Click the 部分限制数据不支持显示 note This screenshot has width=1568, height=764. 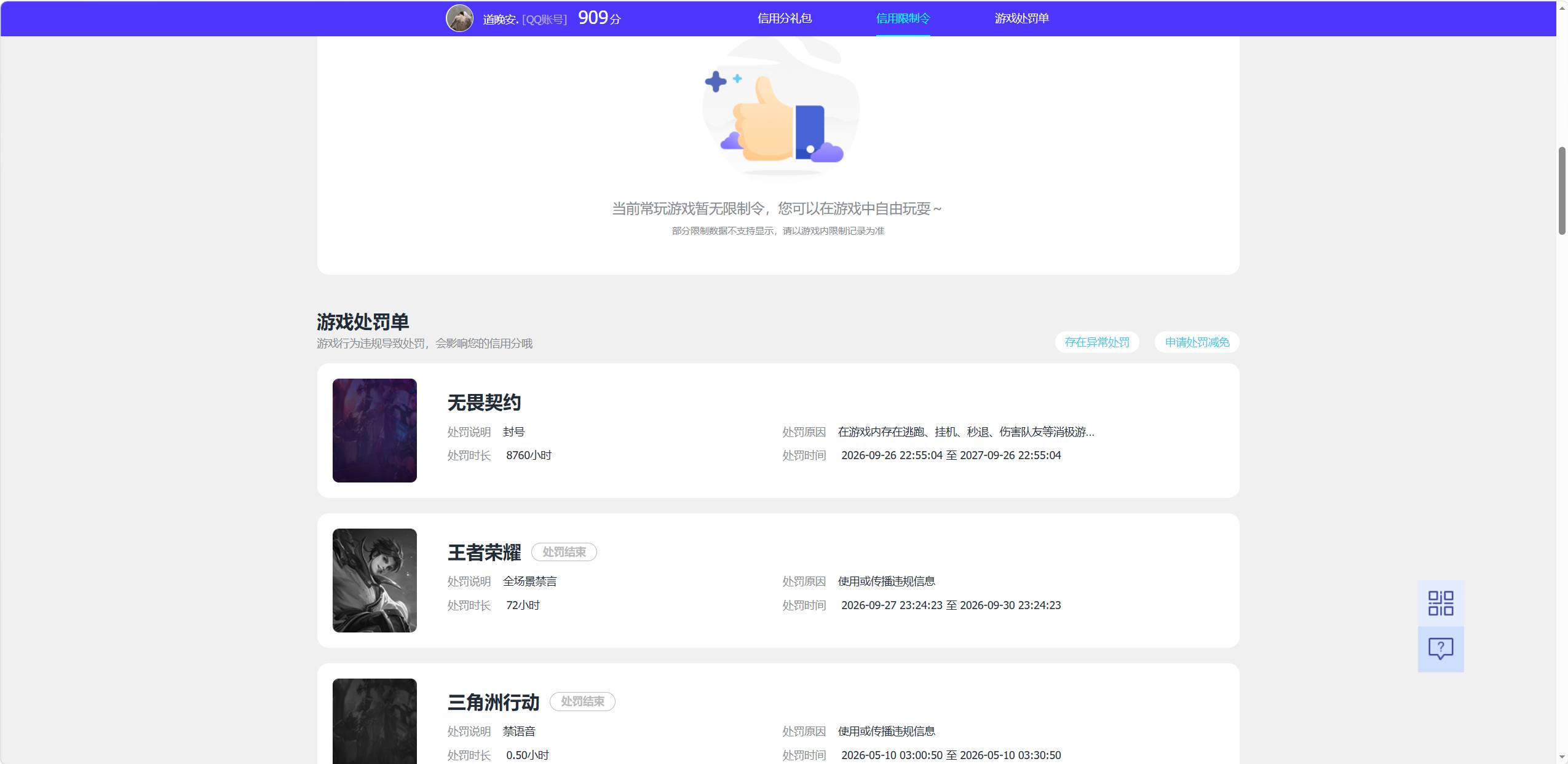click(778, 231)
